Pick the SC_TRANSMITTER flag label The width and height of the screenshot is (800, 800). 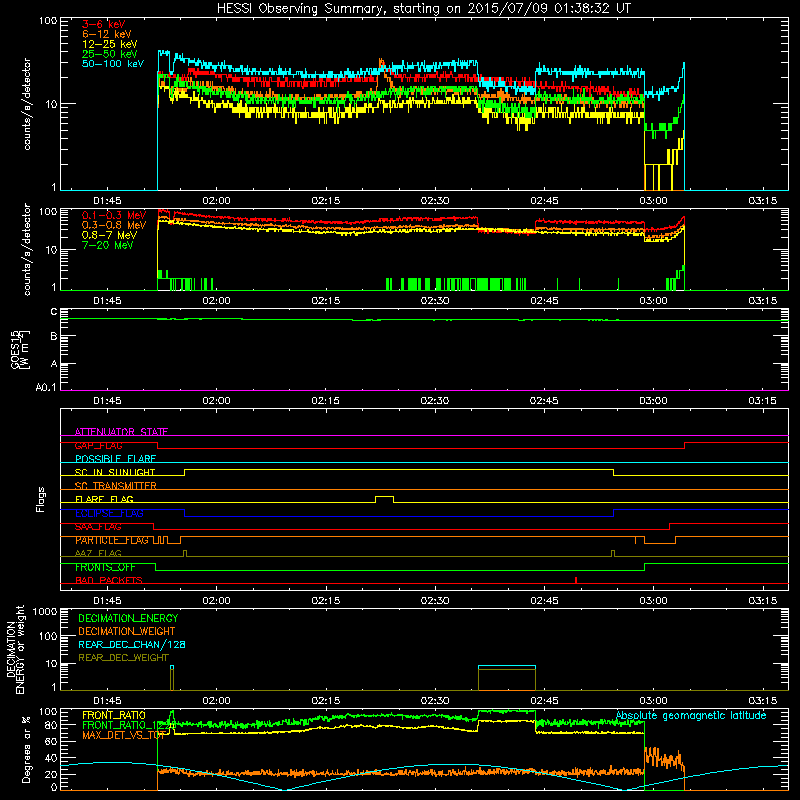click(115, 485)
